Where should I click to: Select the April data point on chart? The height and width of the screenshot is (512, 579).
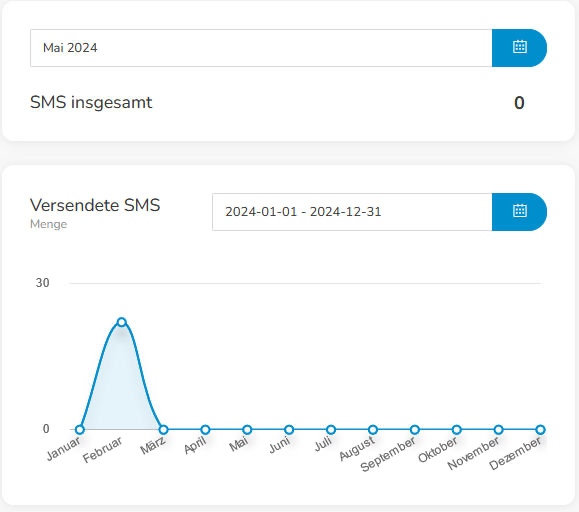coord(205,430)
